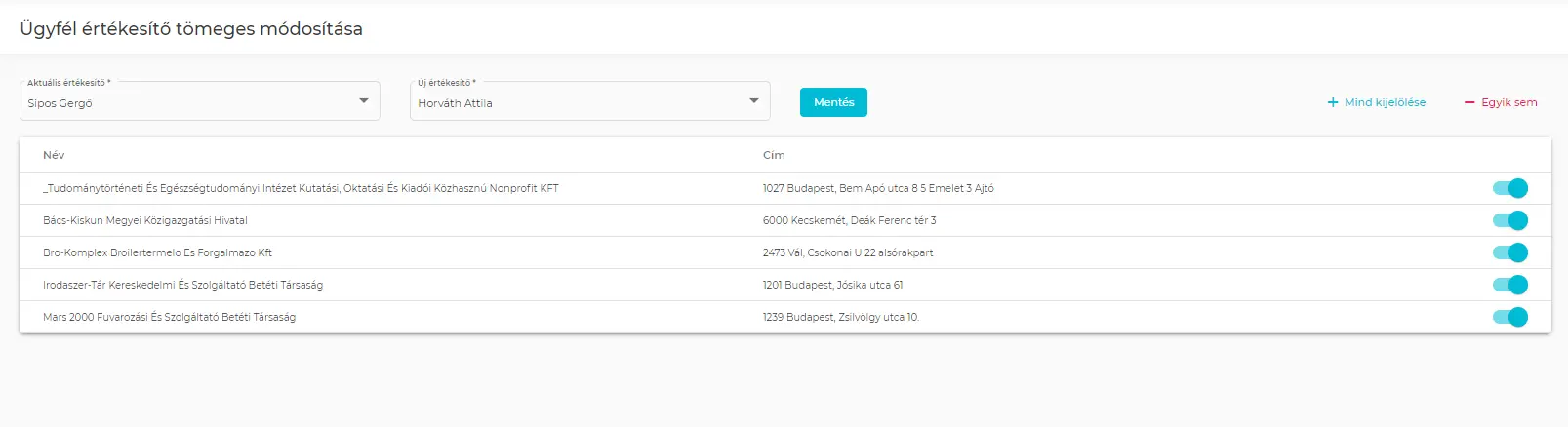Click the address 6000 Kecskemét, Deák Ferenc tér 3

tap(849, 220)
